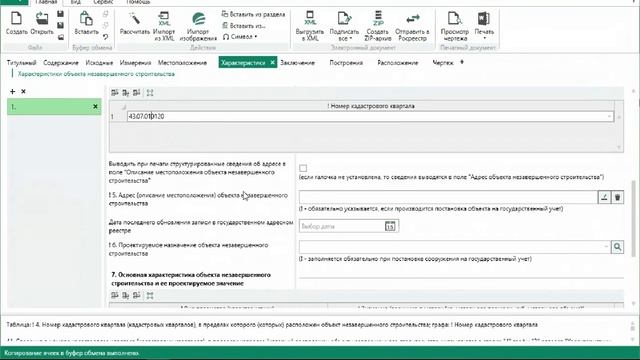Viewport: 640px width, 360px height.
Task: Click first icon above section 7 table
Action: (x=115, y=295)
